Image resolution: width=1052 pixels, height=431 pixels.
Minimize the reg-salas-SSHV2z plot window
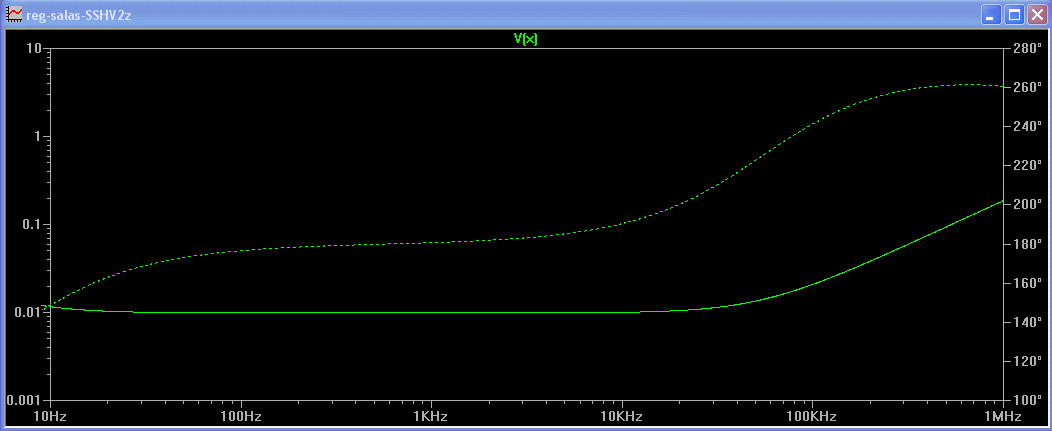(991, 14)
